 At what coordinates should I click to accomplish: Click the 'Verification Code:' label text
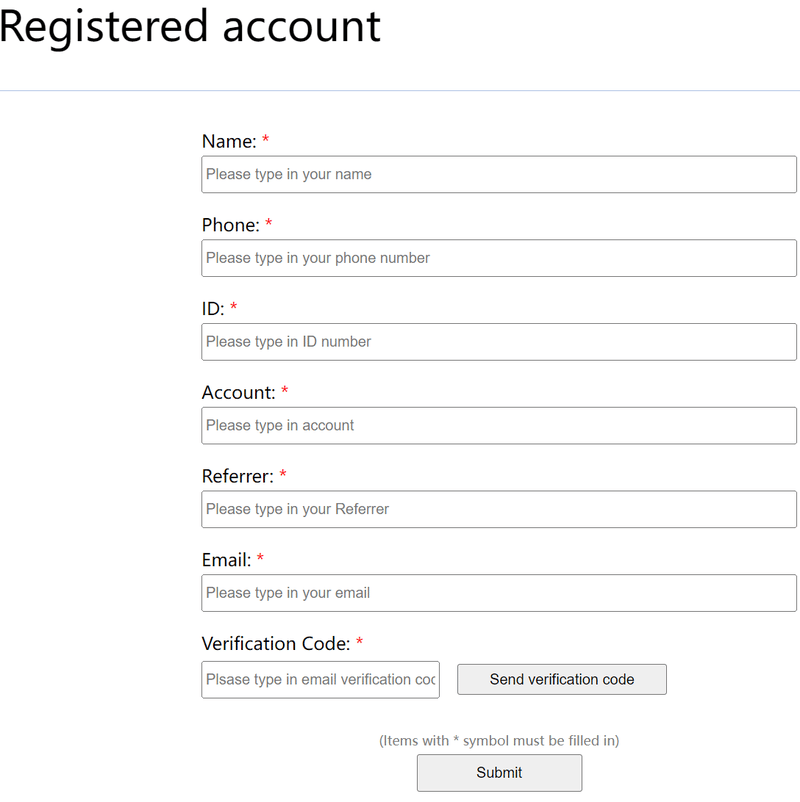pos(275,644)
